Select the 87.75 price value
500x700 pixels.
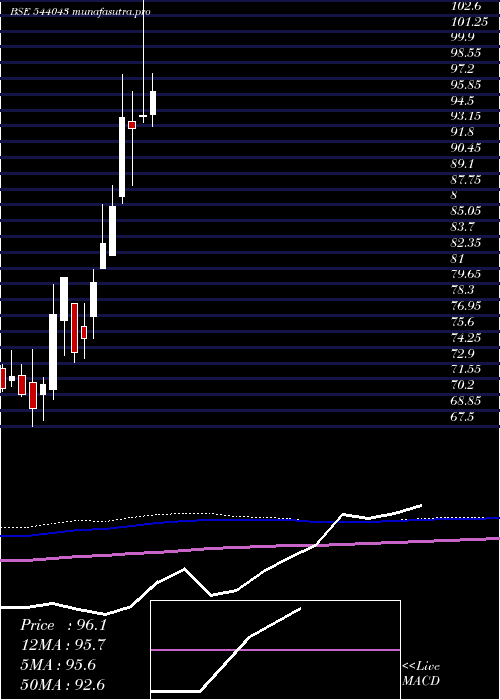pyautogui.click(x=466, y=180)
